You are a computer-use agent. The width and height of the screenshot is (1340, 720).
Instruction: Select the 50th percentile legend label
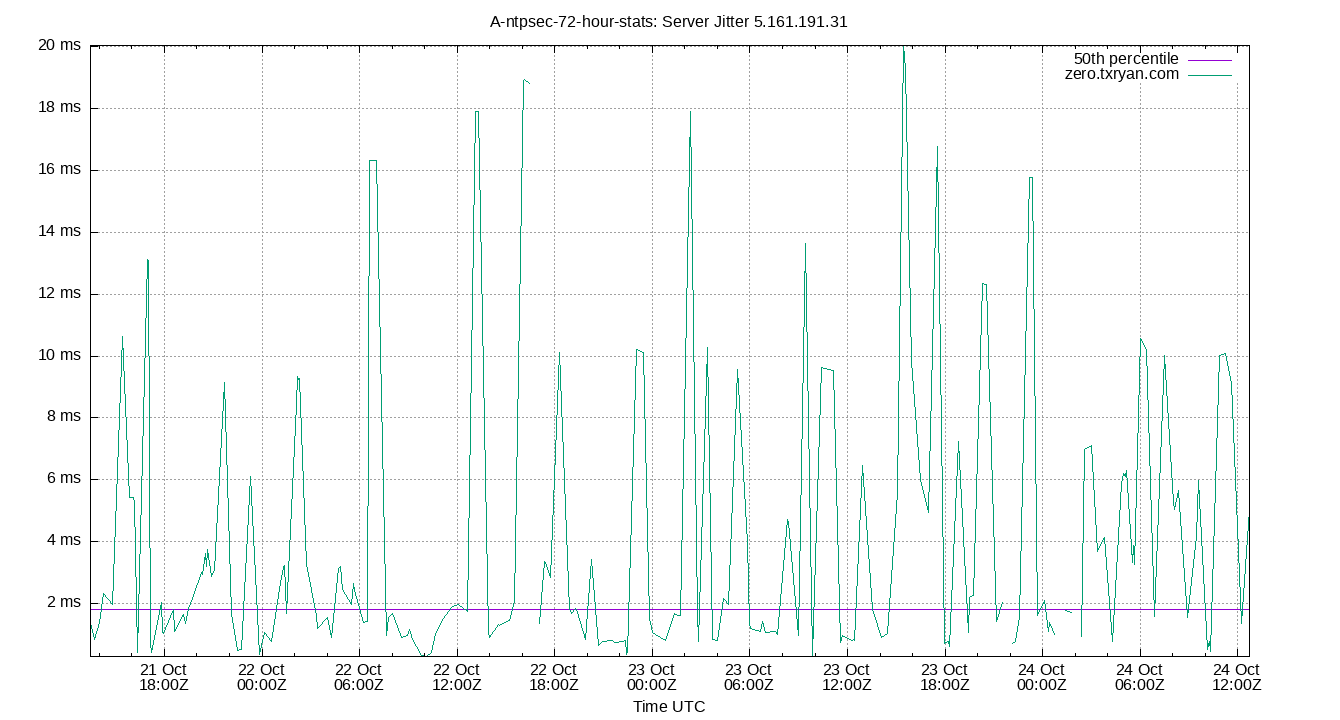[1126, 59]
